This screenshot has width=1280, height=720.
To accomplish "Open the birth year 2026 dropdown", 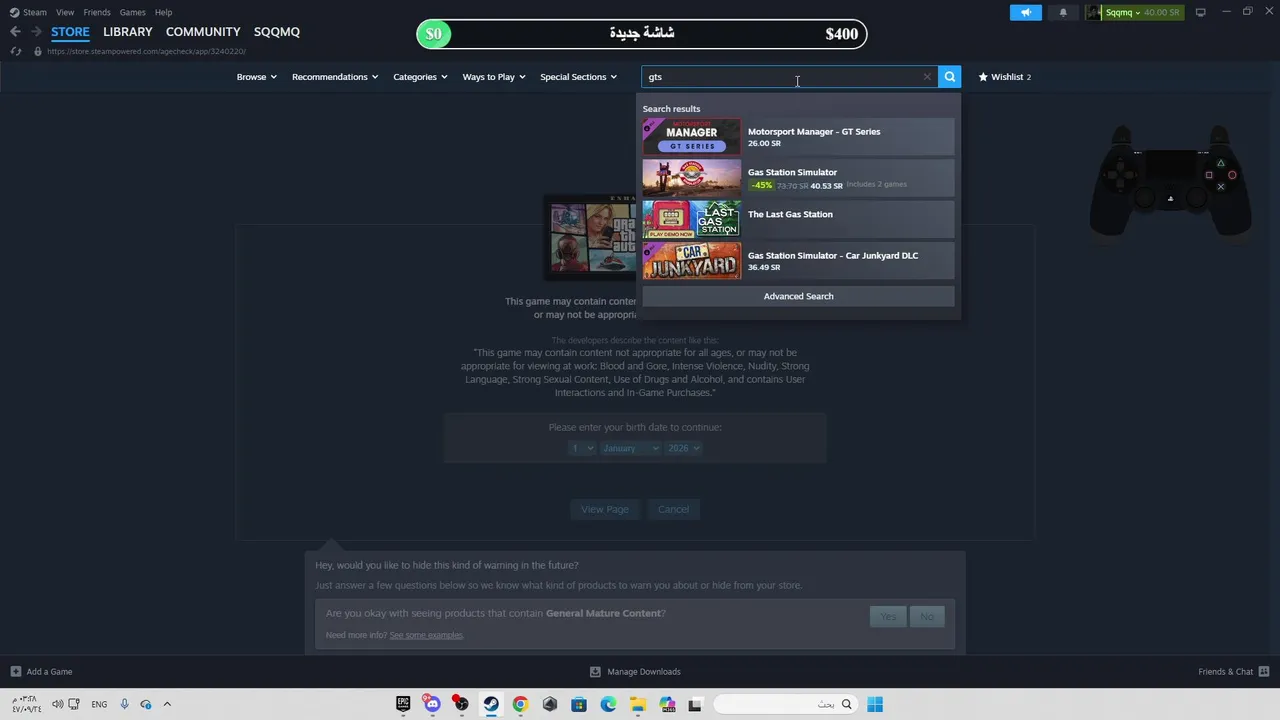I will (684, 448).
